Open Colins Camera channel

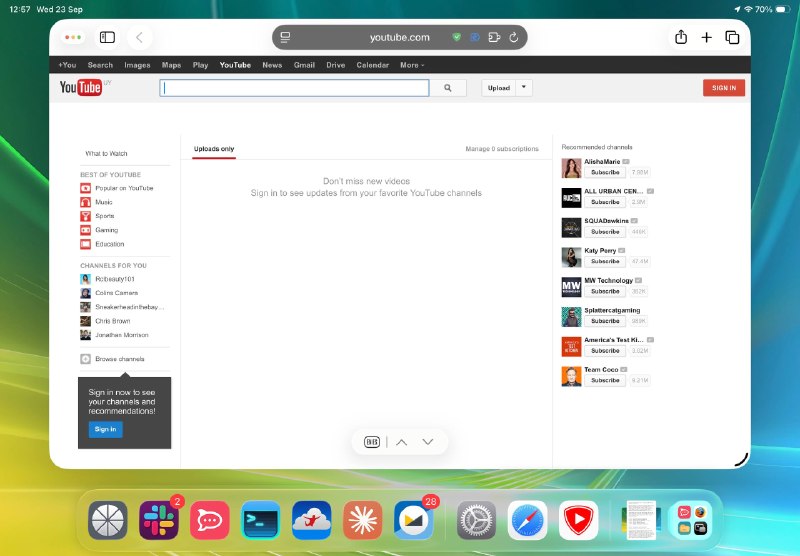(x=116, y=293)
